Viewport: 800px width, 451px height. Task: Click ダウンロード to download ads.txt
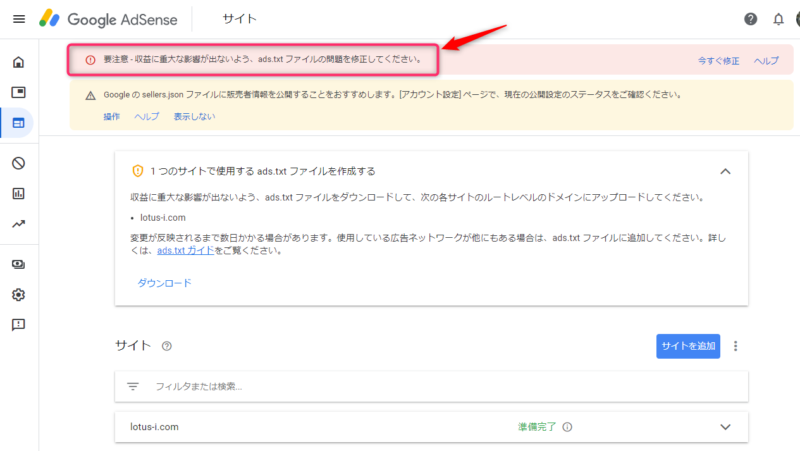pos(164,283)
